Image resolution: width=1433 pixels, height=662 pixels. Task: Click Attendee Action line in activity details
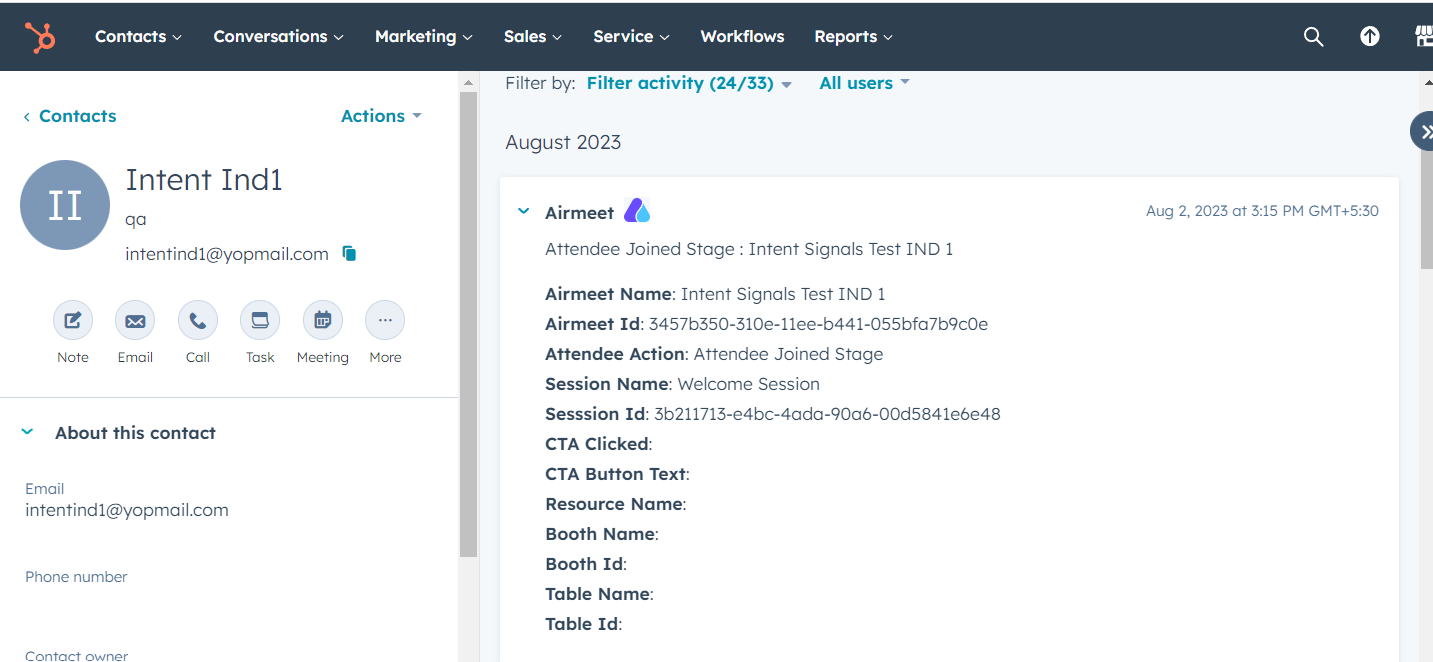pos(714,354)
